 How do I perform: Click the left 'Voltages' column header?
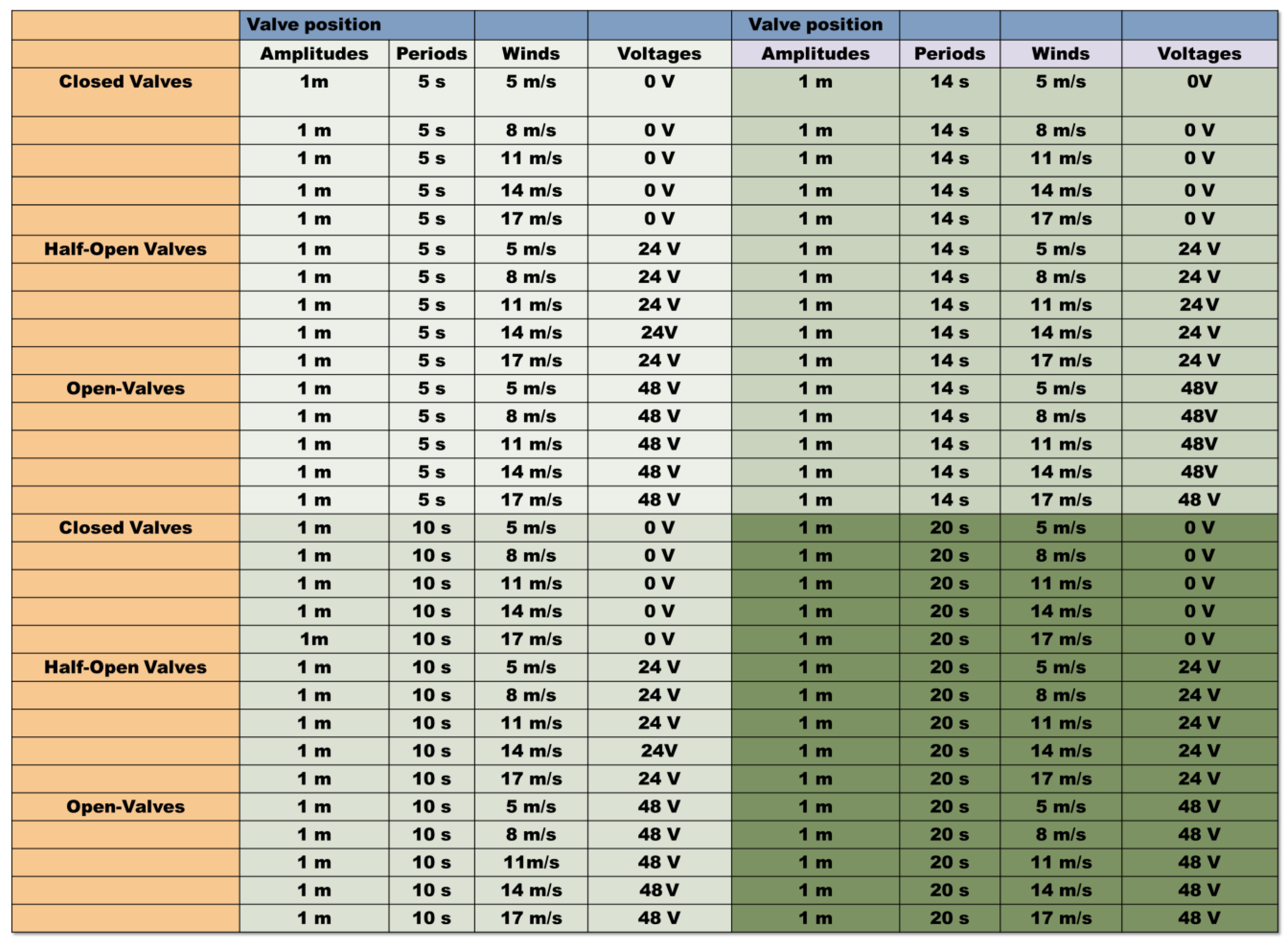659,54
